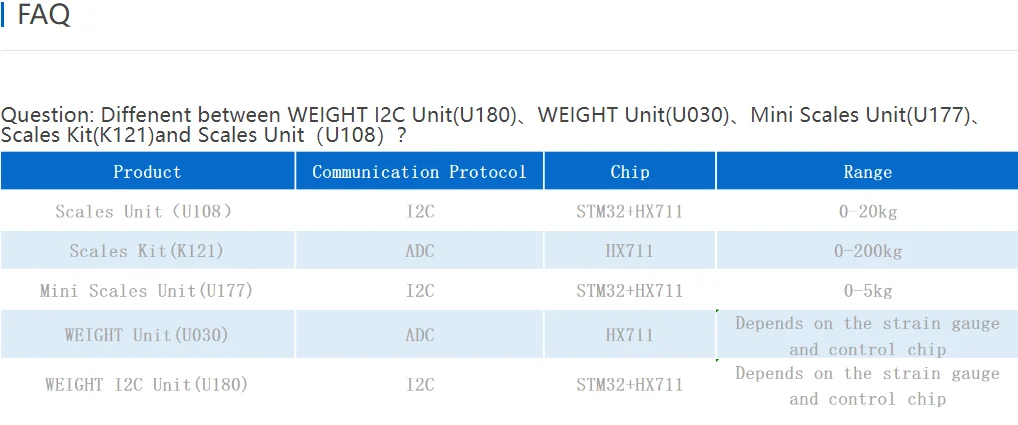The height and width of the screenshot is (425, 1018).
Task: Click the question text about unit differences
Action: [x=490, y=124]
